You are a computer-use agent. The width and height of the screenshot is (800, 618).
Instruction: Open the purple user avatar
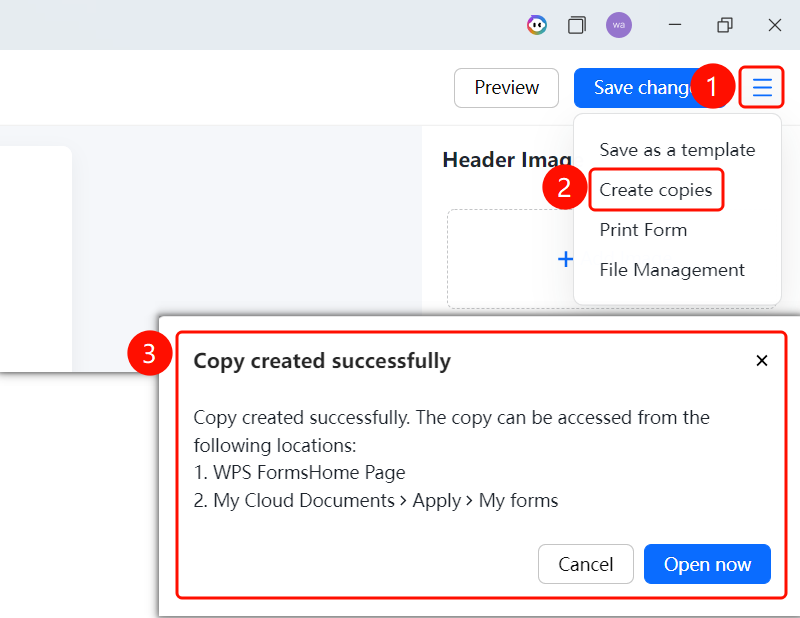619,24
